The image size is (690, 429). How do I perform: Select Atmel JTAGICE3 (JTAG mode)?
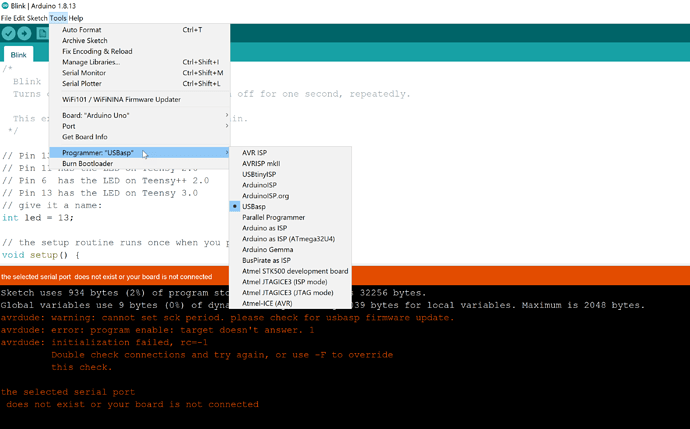290,293
